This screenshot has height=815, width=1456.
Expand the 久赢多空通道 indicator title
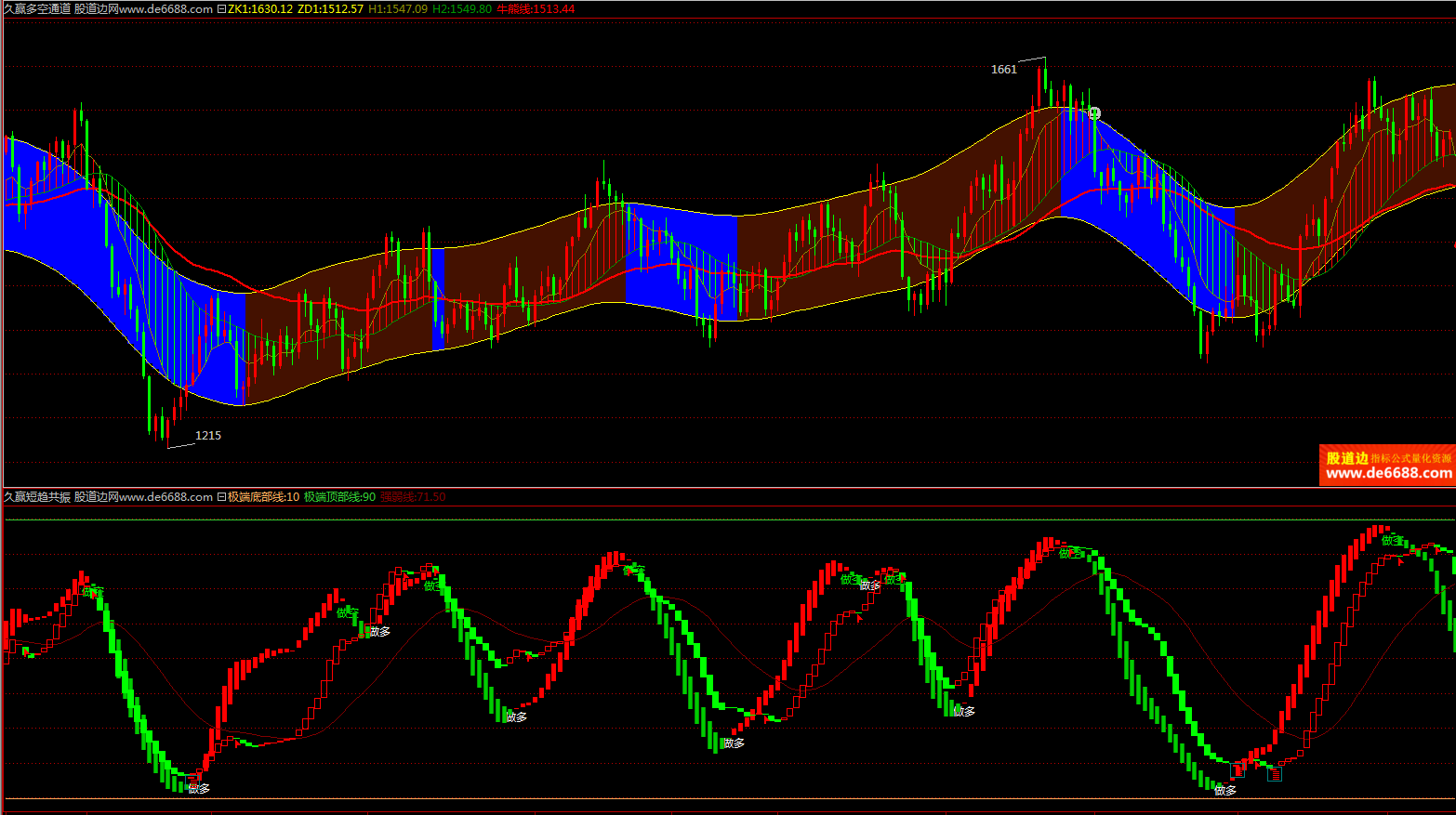(x=37, y=9)
